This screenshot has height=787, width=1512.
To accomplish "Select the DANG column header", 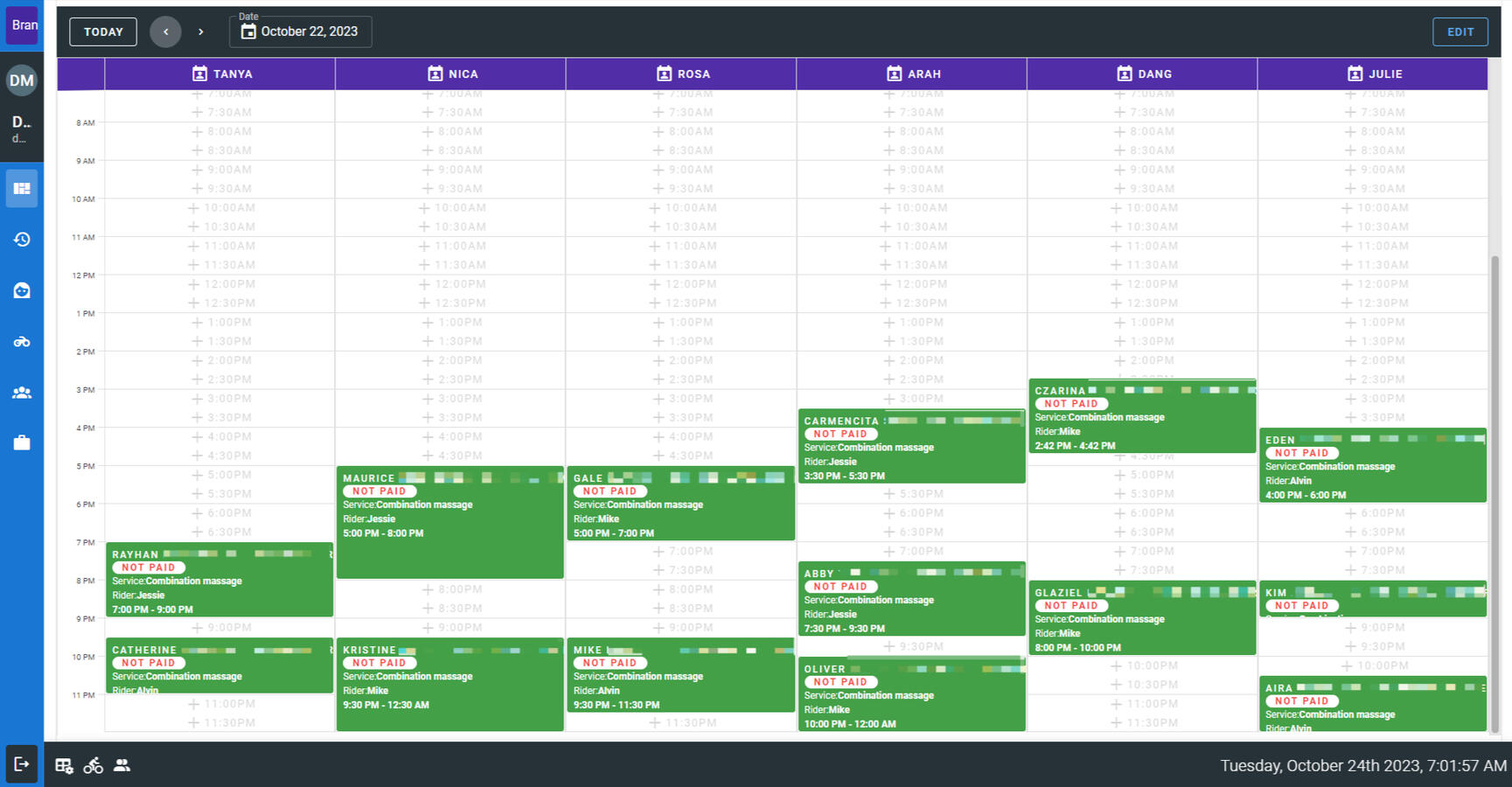I will pos(1142,74).
